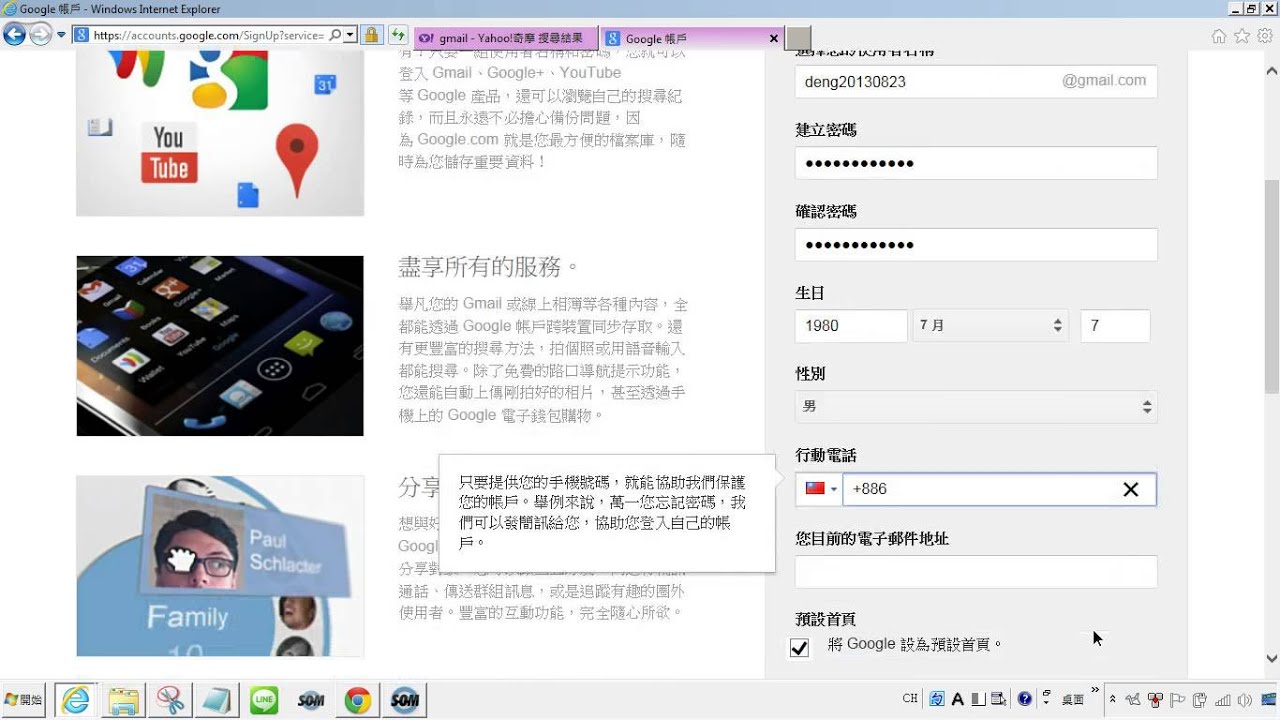The height and width of the screenshot is (720, 1280).
Task: Click the birth day field showing 7
Action: (x=1115, y=326)
